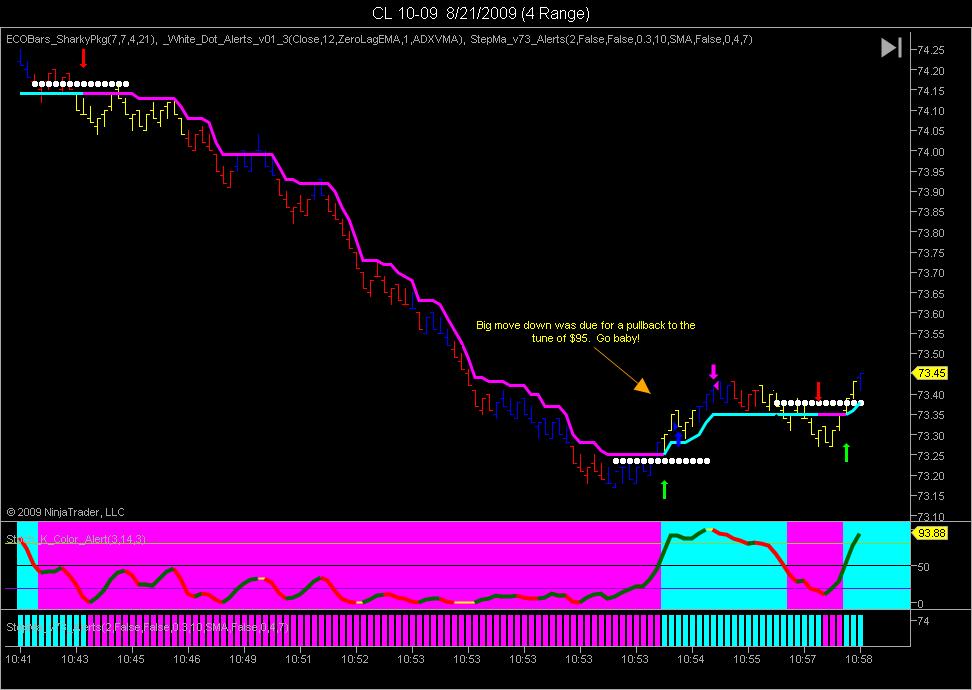The image size is (972, 690).
Task: Click the red down arrow near 74.20 level
Action: tap(84, 59)
